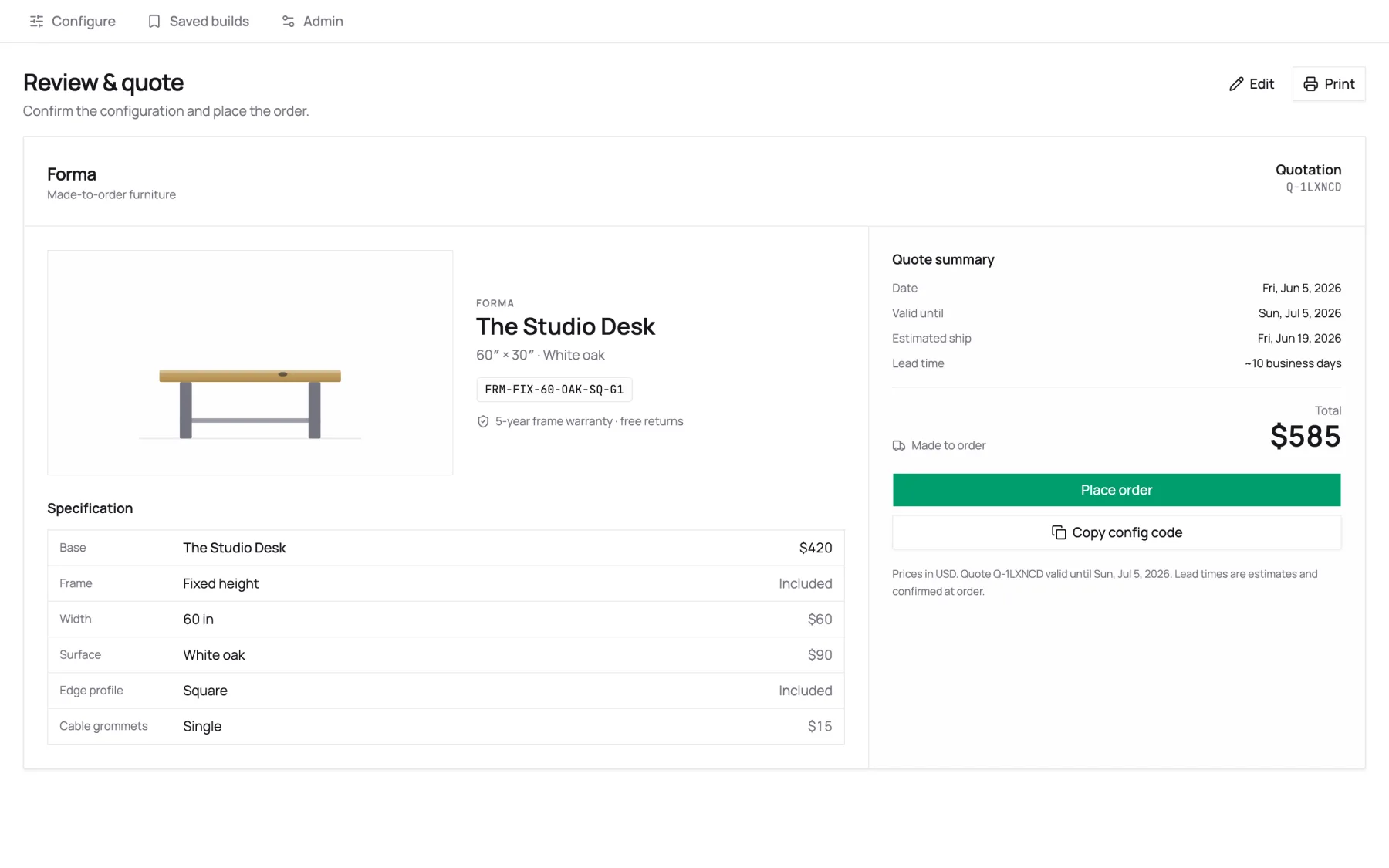Click the Saved builds bookmark icon
The height and width of the screenshot is (868, 1389).
154,22
